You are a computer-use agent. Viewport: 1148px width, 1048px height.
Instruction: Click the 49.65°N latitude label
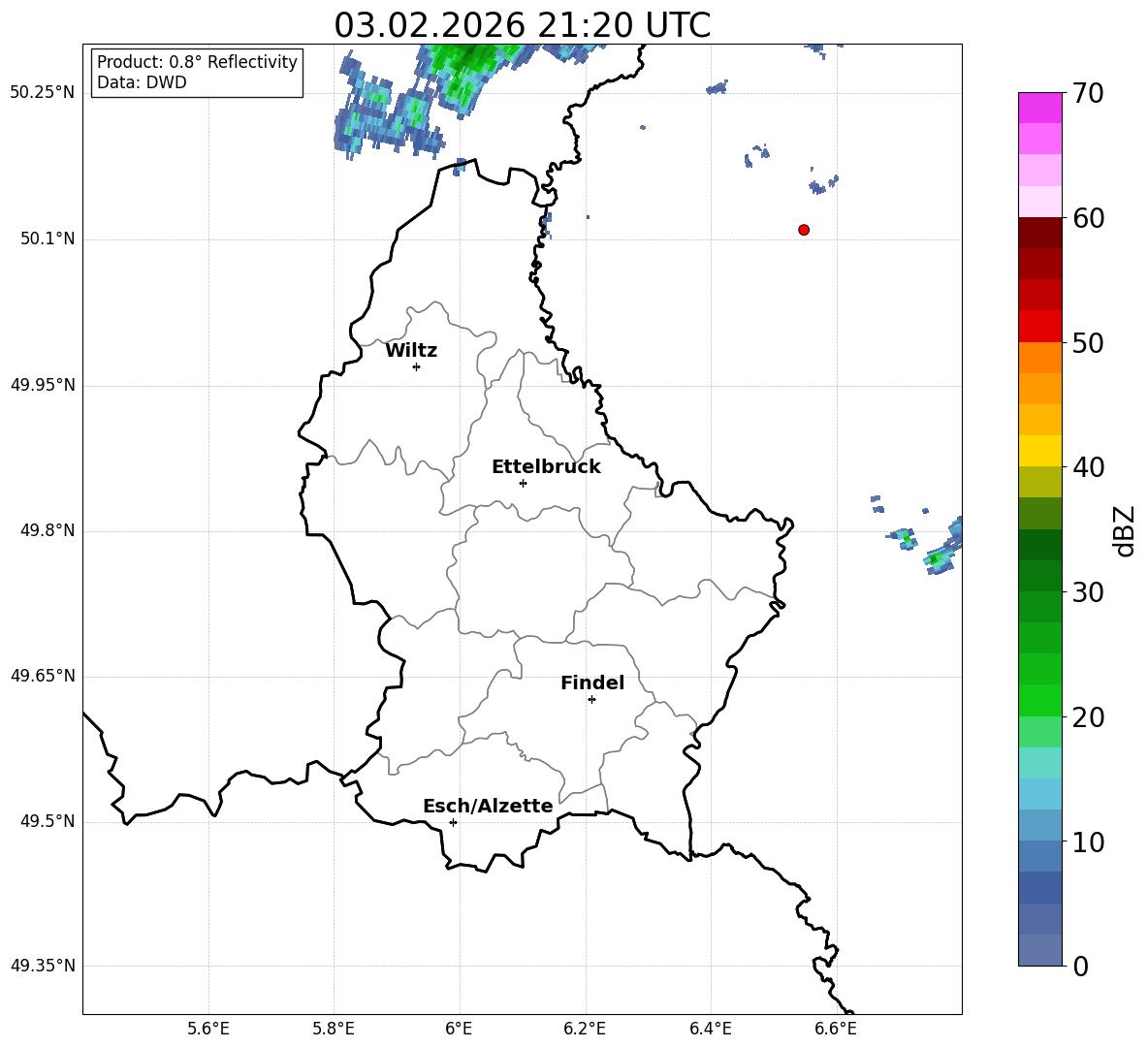(43, 676)
